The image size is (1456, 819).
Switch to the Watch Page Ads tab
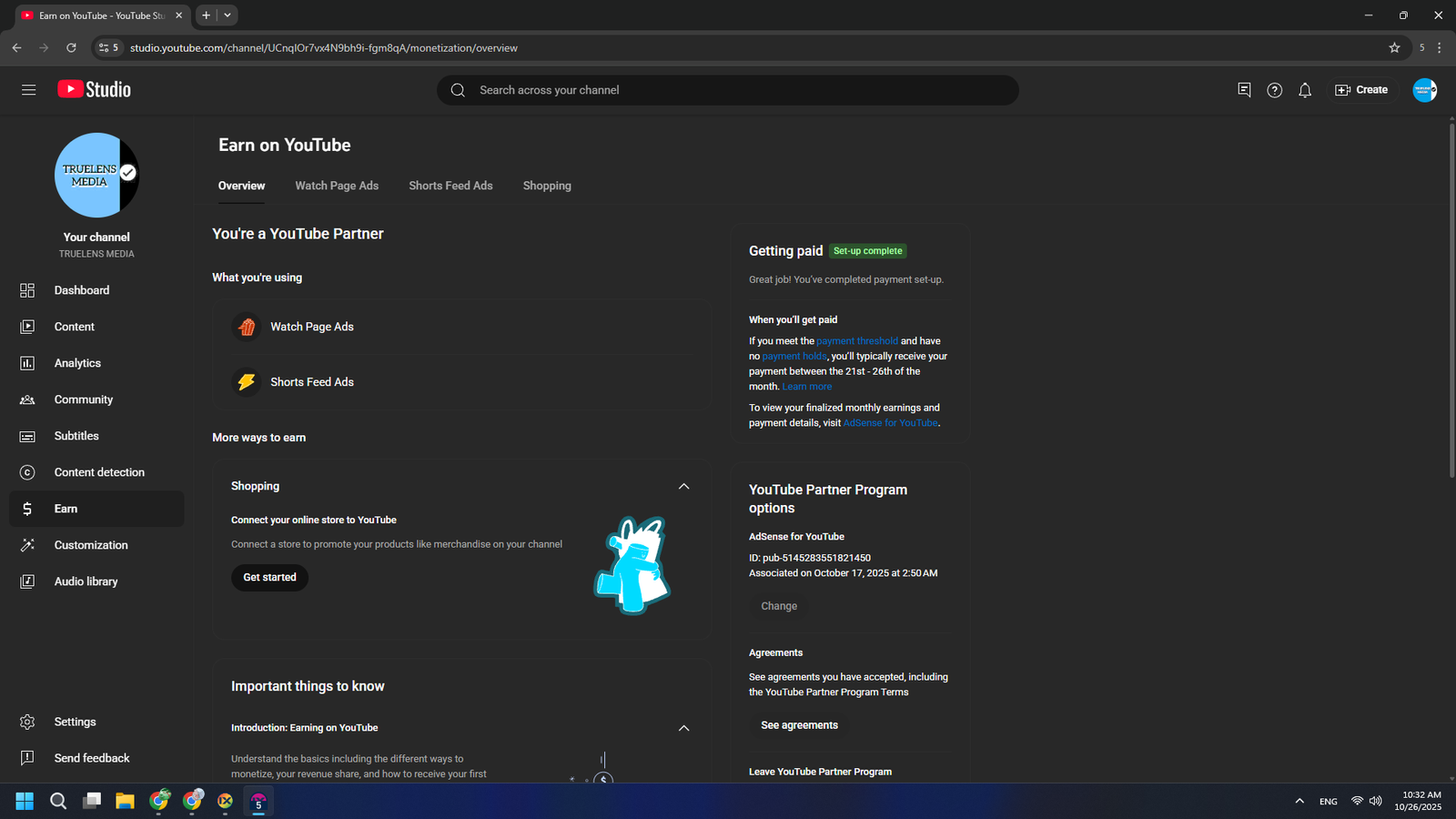[337, 186]
